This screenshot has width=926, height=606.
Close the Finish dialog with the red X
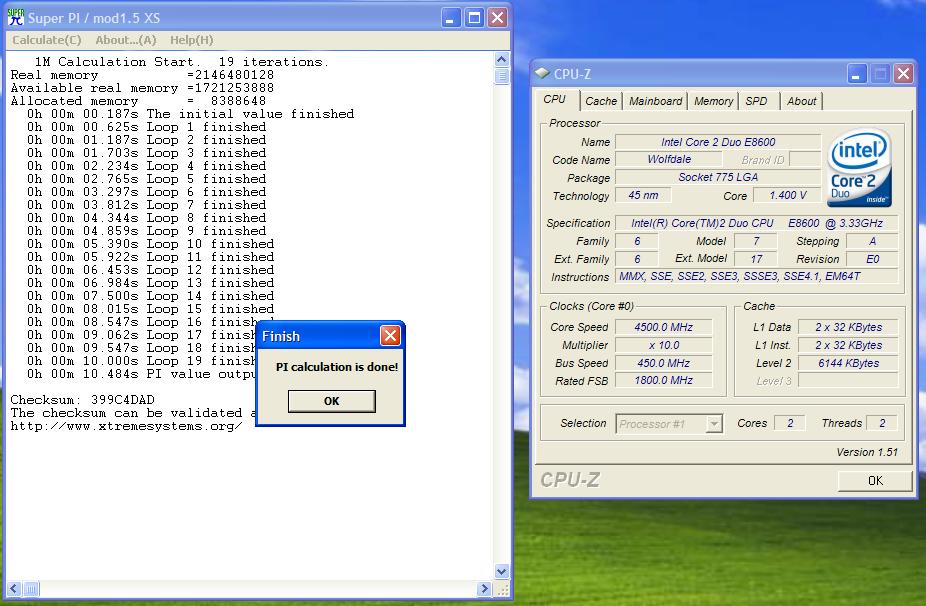pos(390,335)
